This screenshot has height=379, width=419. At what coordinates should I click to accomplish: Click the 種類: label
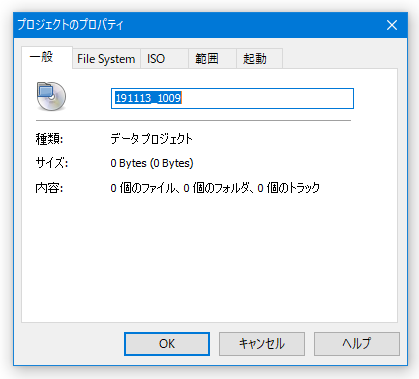49,139
